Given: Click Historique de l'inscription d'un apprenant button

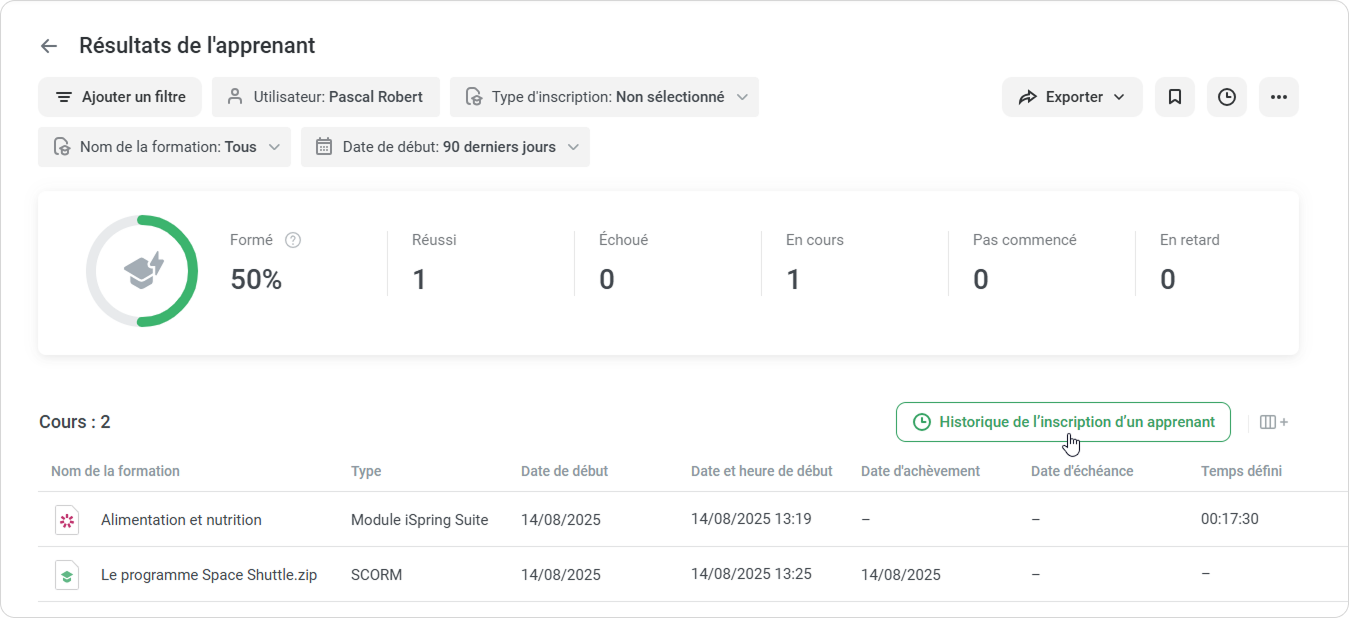Looking at the screenshot, I should 1063,422.
